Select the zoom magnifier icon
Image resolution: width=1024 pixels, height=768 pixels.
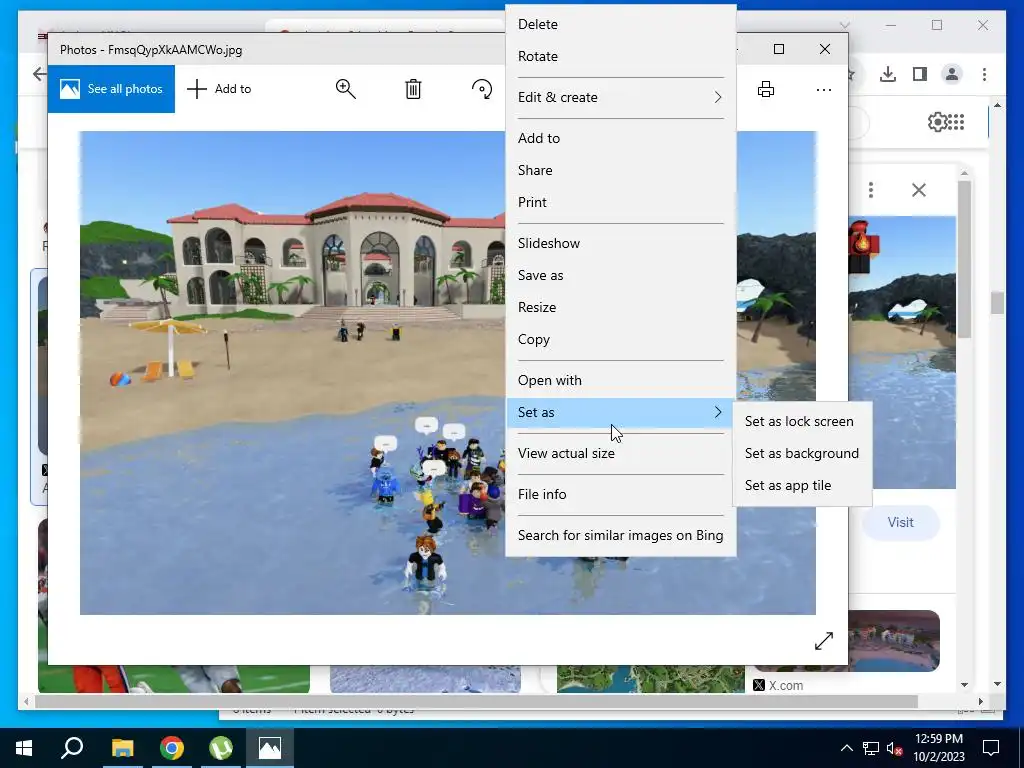point(345,89)
